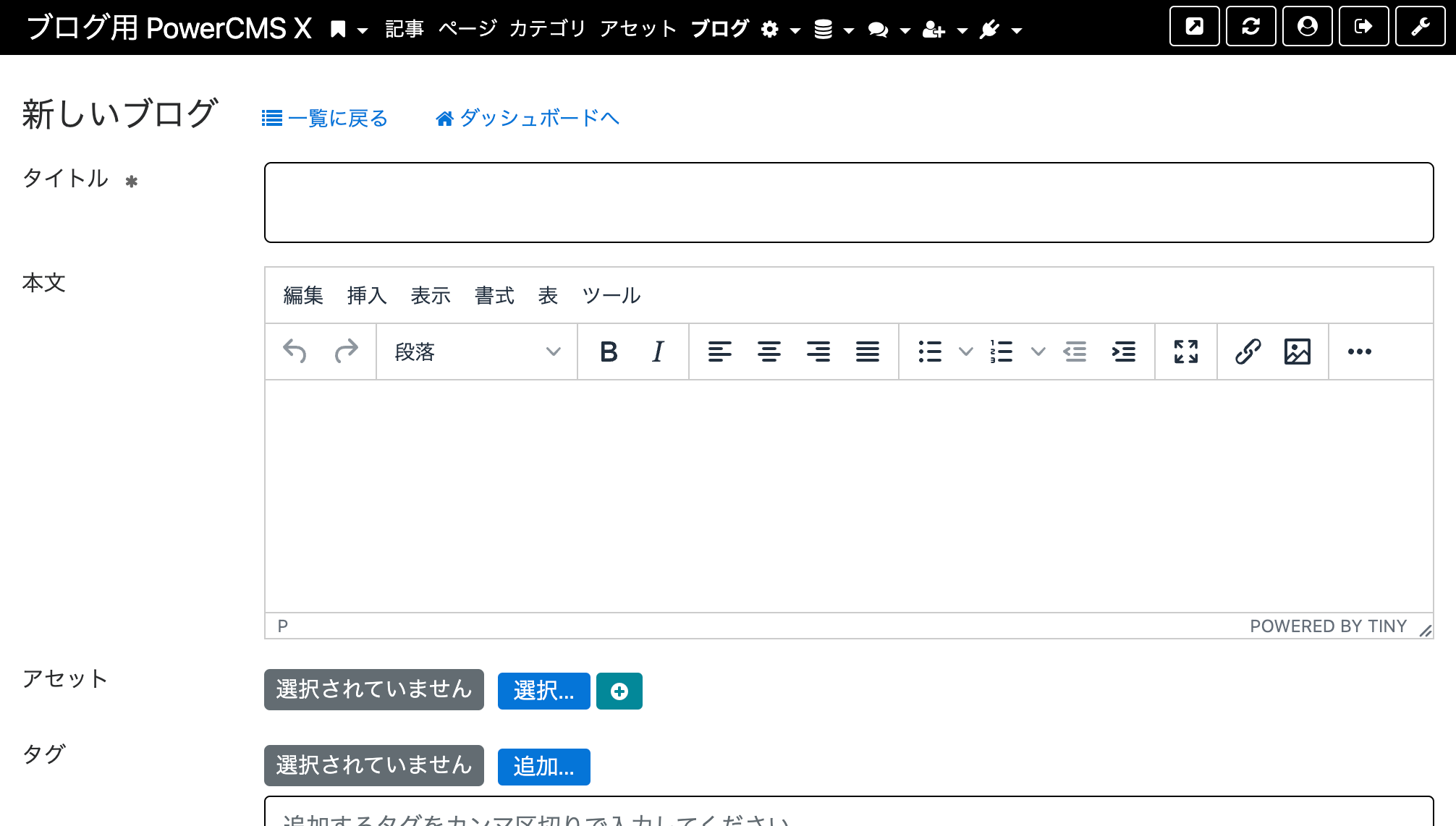The width and height of the screenshot is (1456, 826).
Task: Open the add-user menu icon
Action: [934, 30]
